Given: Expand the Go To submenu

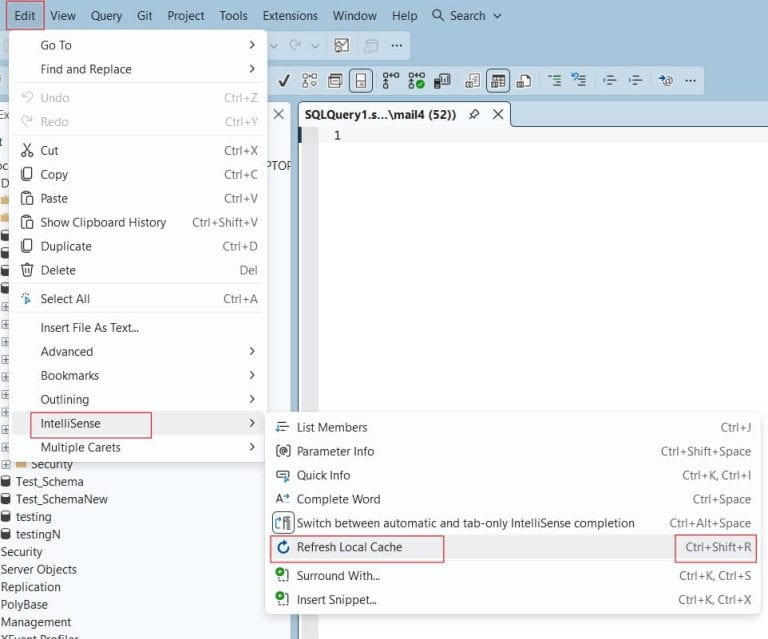Looking at the screenshot, I should point(138,45).
